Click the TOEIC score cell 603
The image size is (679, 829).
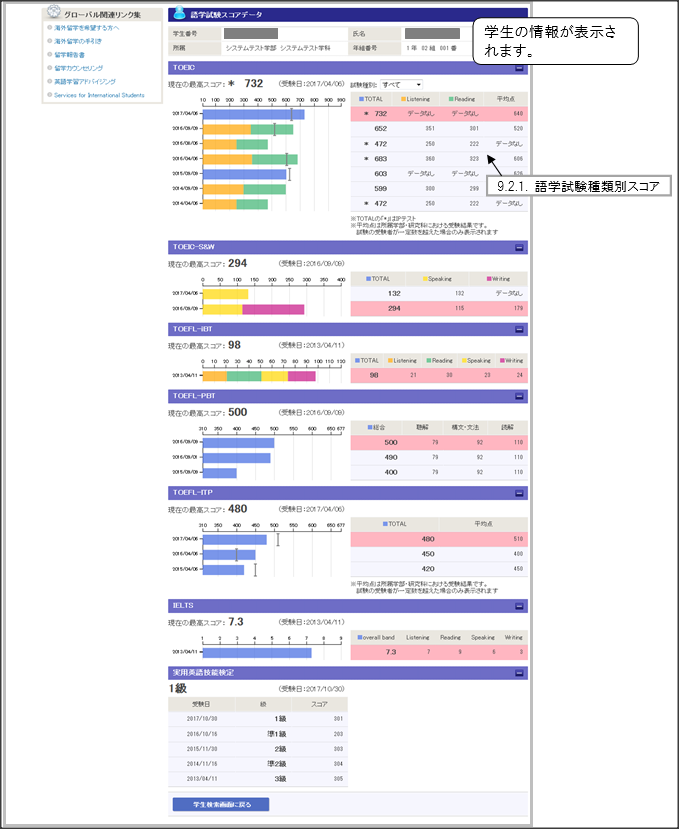coord(381,173)
